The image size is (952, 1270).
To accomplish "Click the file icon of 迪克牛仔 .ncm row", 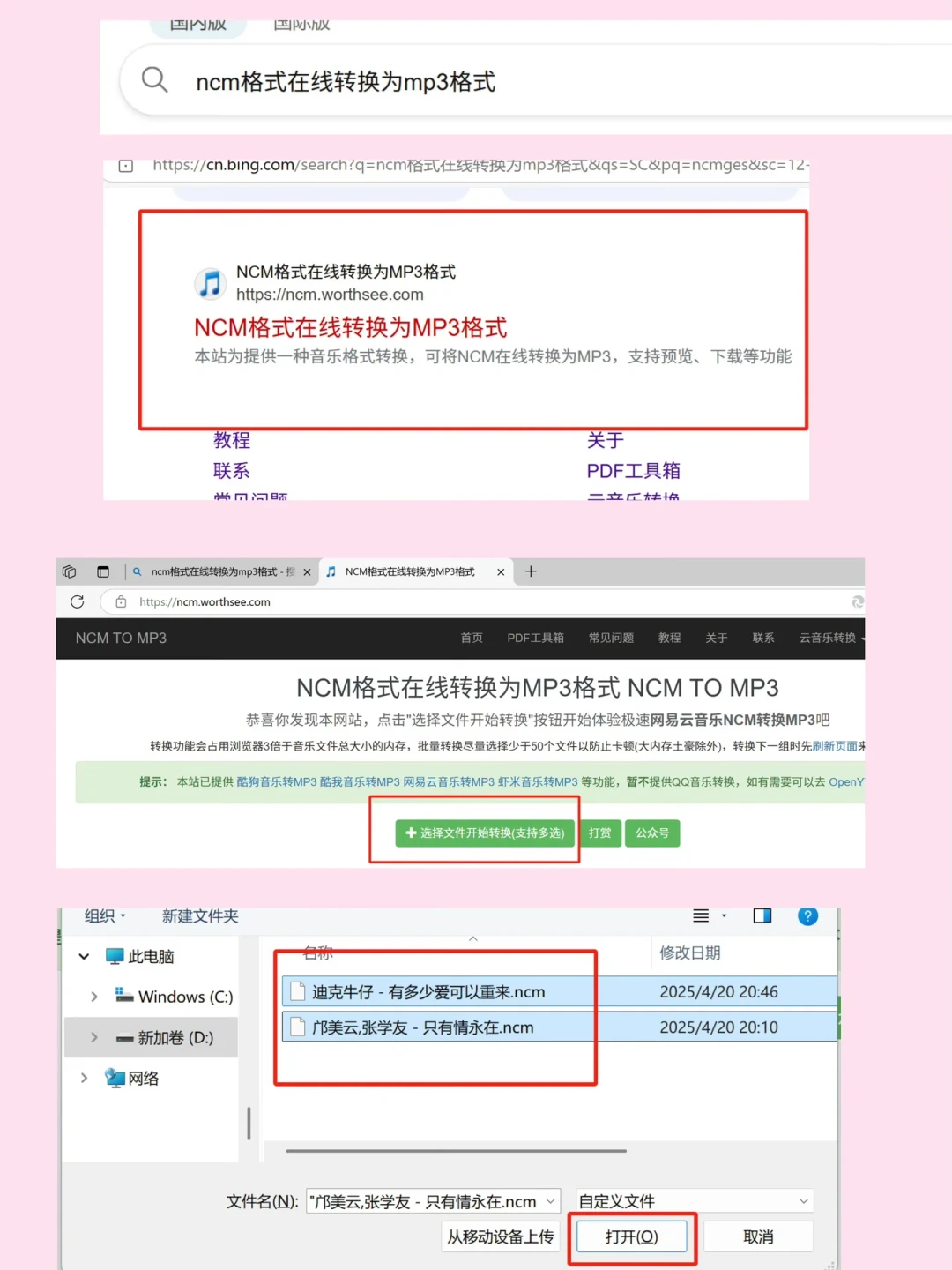I will [x=297, y=992].
